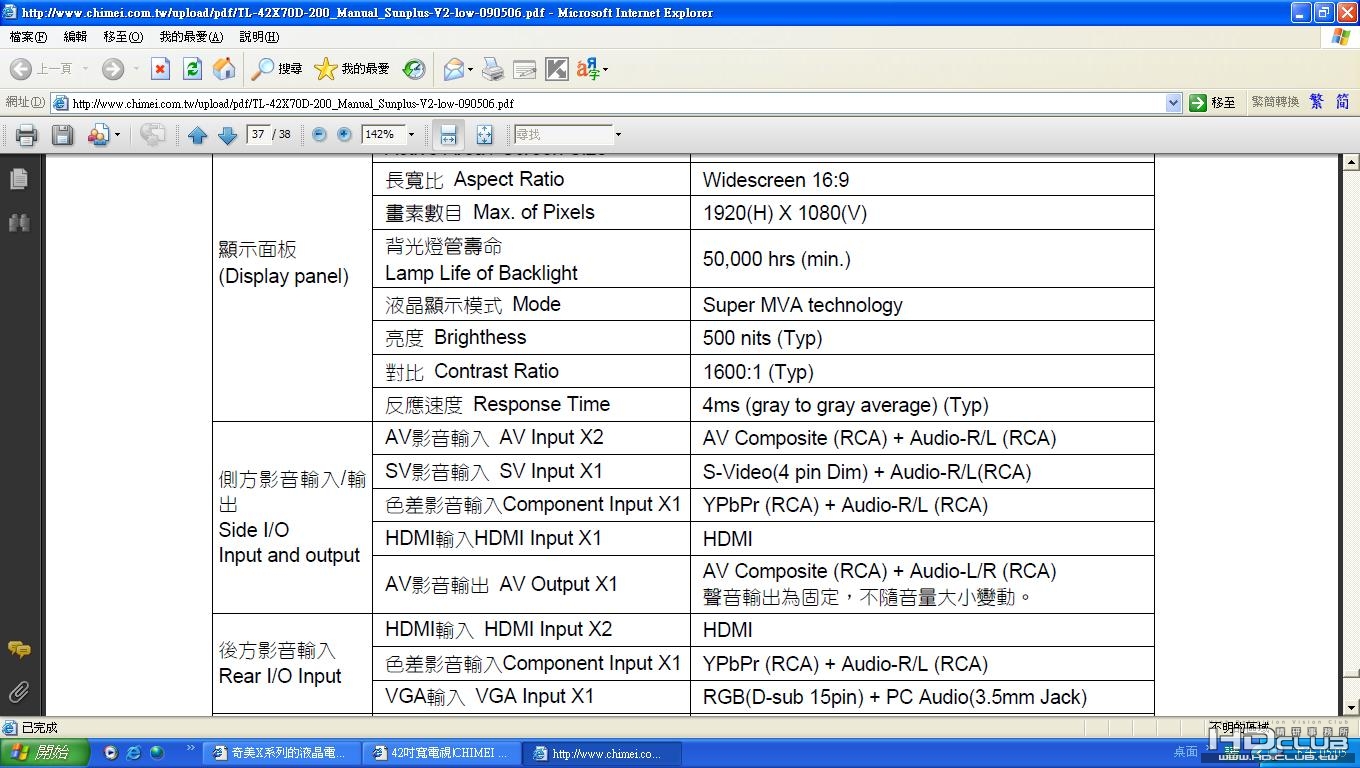Click the 移至 Go button
This screenshot has width=1360, height=768.
click(1212, 103)
